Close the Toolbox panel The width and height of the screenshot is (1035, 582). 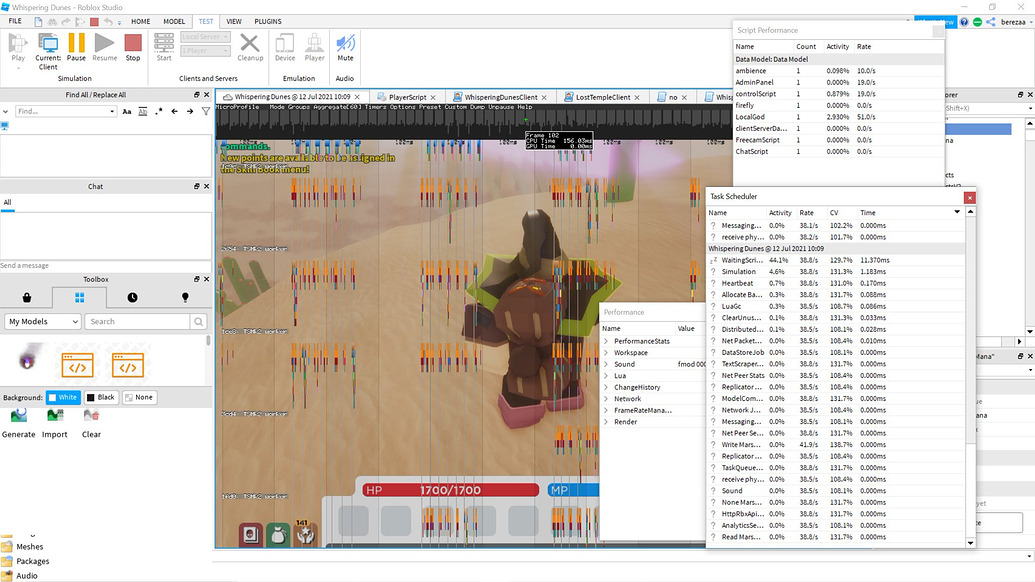click(207, 279)
